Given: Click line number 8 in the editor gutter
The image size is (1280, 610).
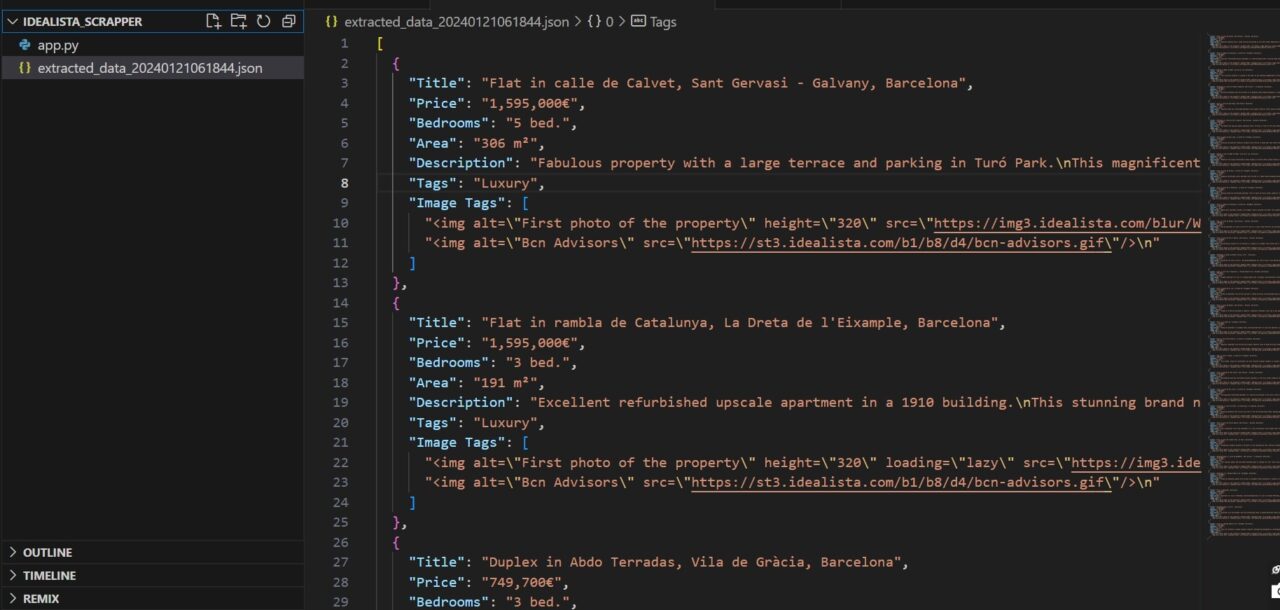Looking at the screenshot, I should 344,183.
